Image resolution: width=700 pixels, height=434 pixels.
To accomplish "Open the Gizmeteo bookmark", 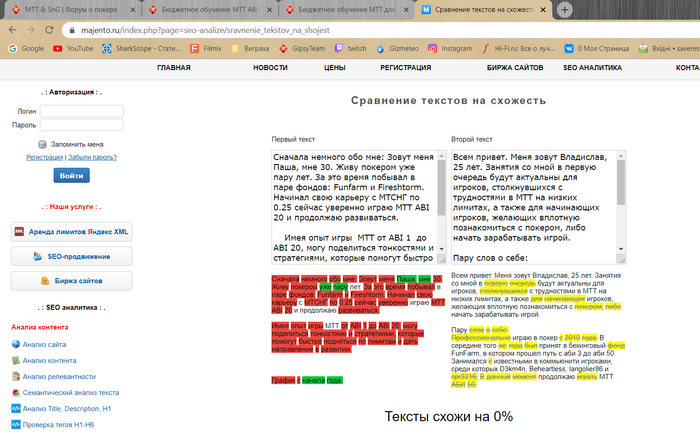I will pos(398,48).
